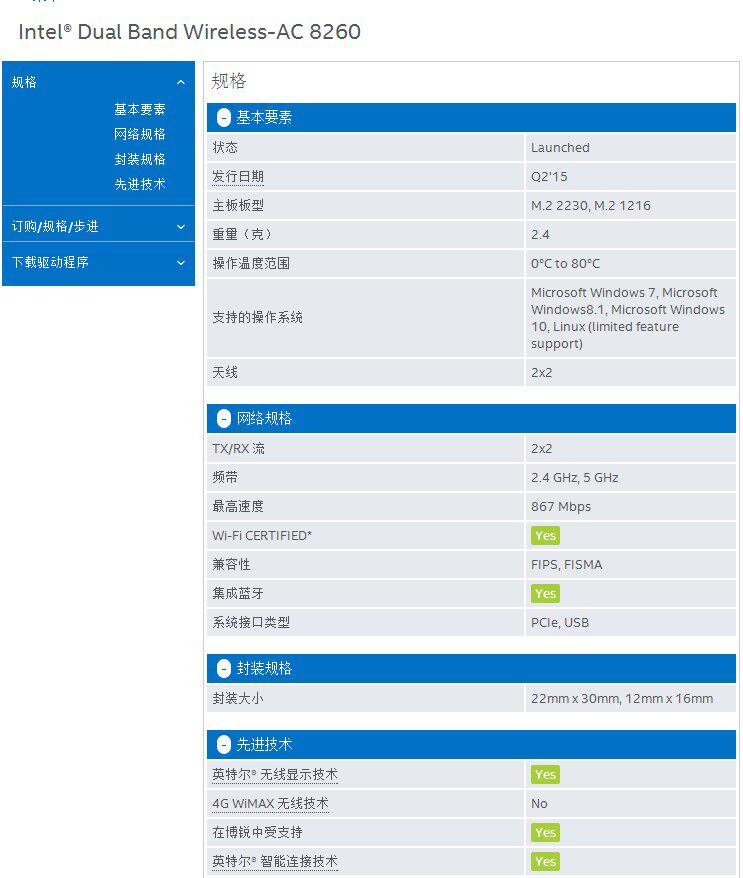743x878 pixels.
Task: Click the 发行日期 definition link
Action: 238,177
